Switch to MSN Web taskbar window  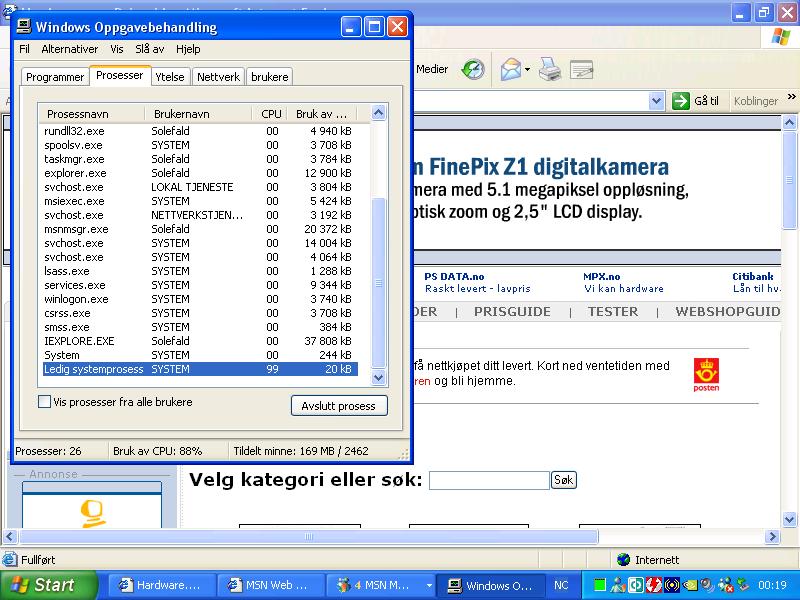271,586
